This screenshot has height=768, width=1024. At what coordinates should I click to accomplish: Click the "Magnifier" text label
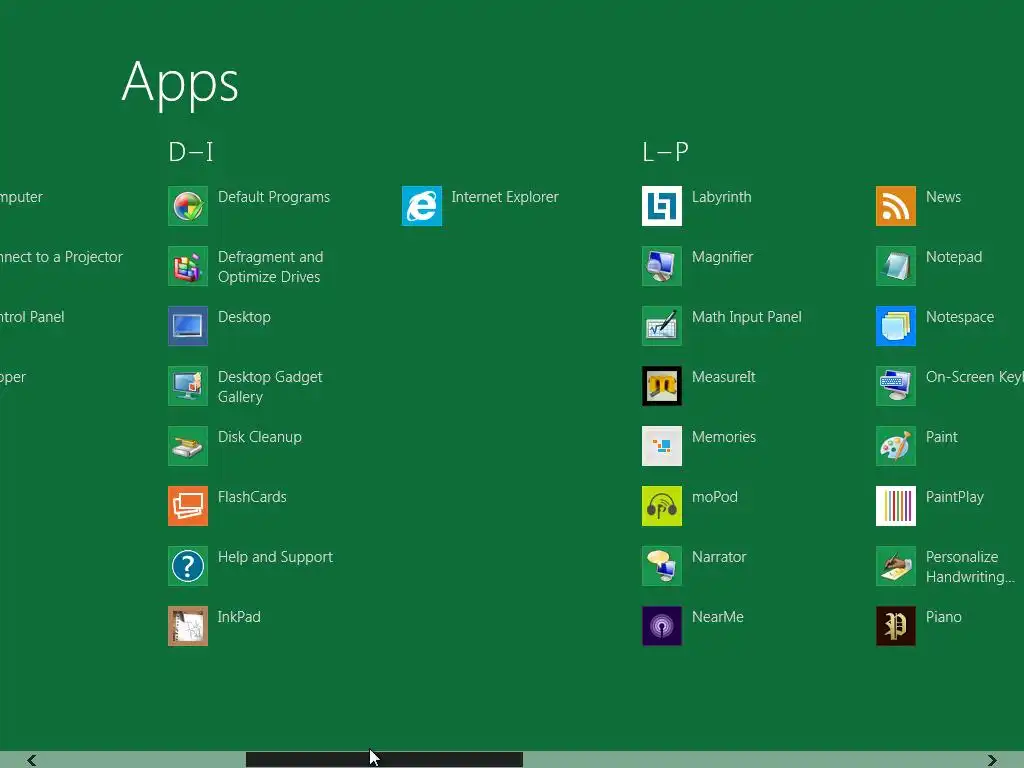(x=722, y=257)
